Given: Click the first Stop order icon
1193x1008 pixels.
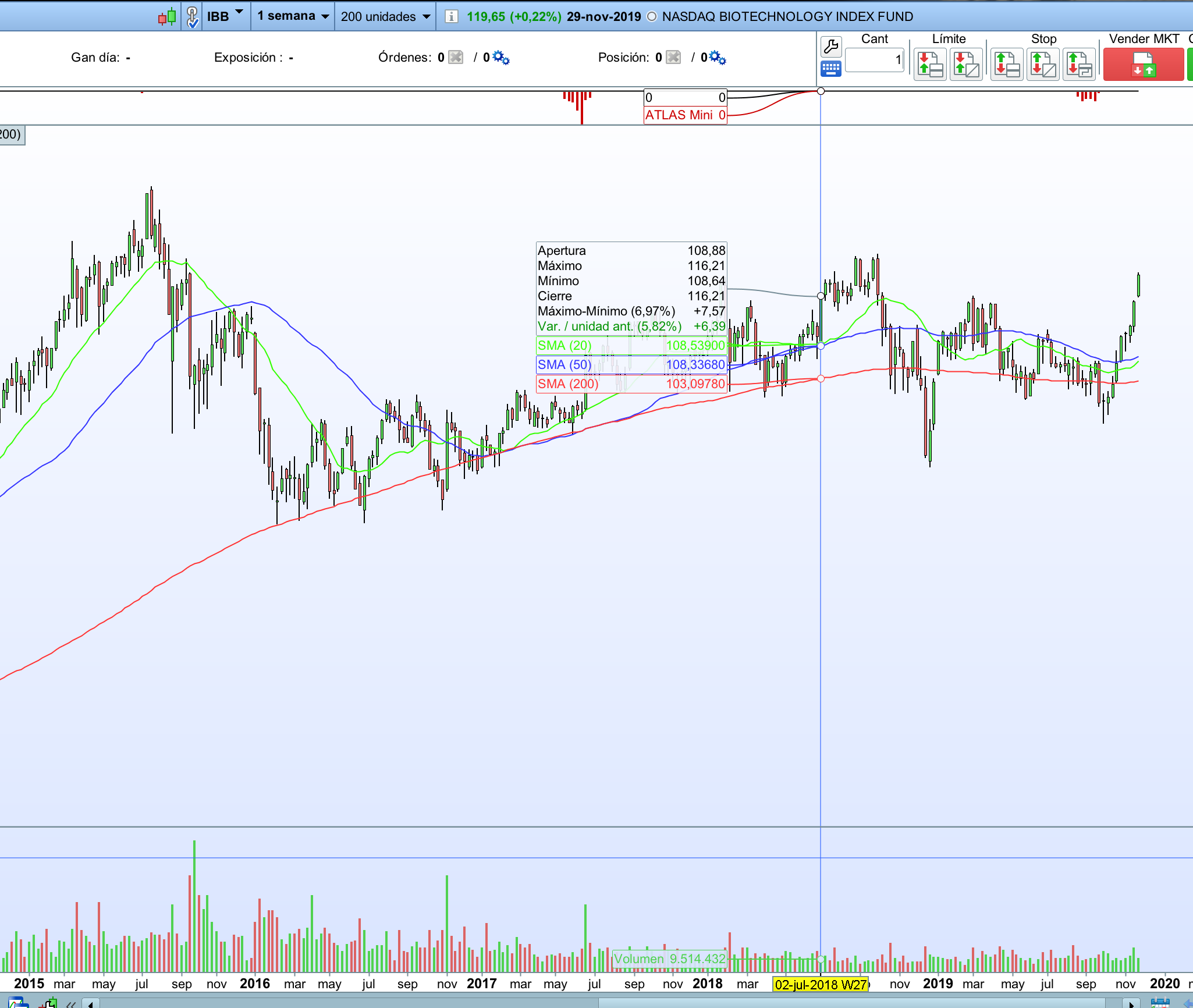Looking at the screenshot, I should [1007, 64].
